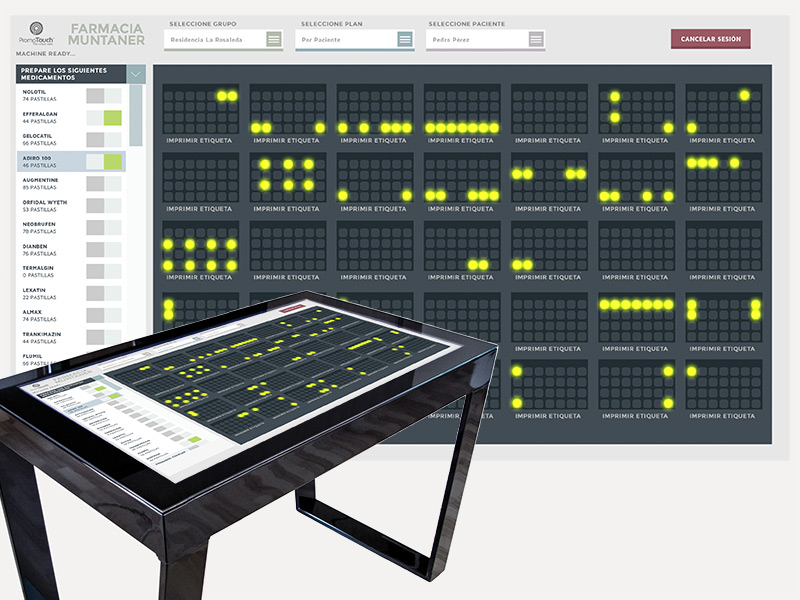Collapse the Prepare Los Siguientes Medicamentos header chevron

tap(136, 74)
